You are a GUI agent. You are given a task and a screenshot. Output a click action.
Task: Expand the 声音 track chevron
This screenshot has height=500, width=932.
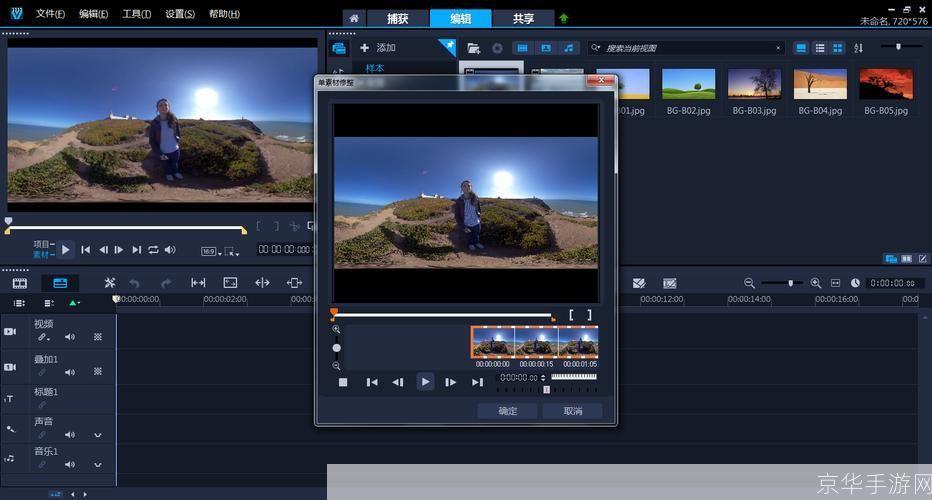click(98, 435)
